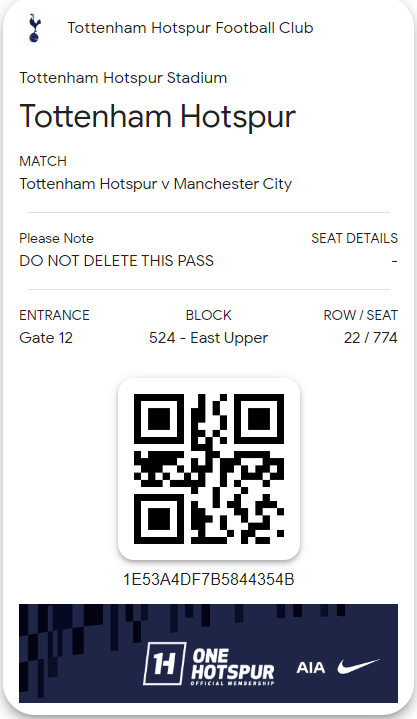Select the Tottenham Hotspur Football Club header text
The width and height of the screenshot is (417, 719).
[190, 28]
